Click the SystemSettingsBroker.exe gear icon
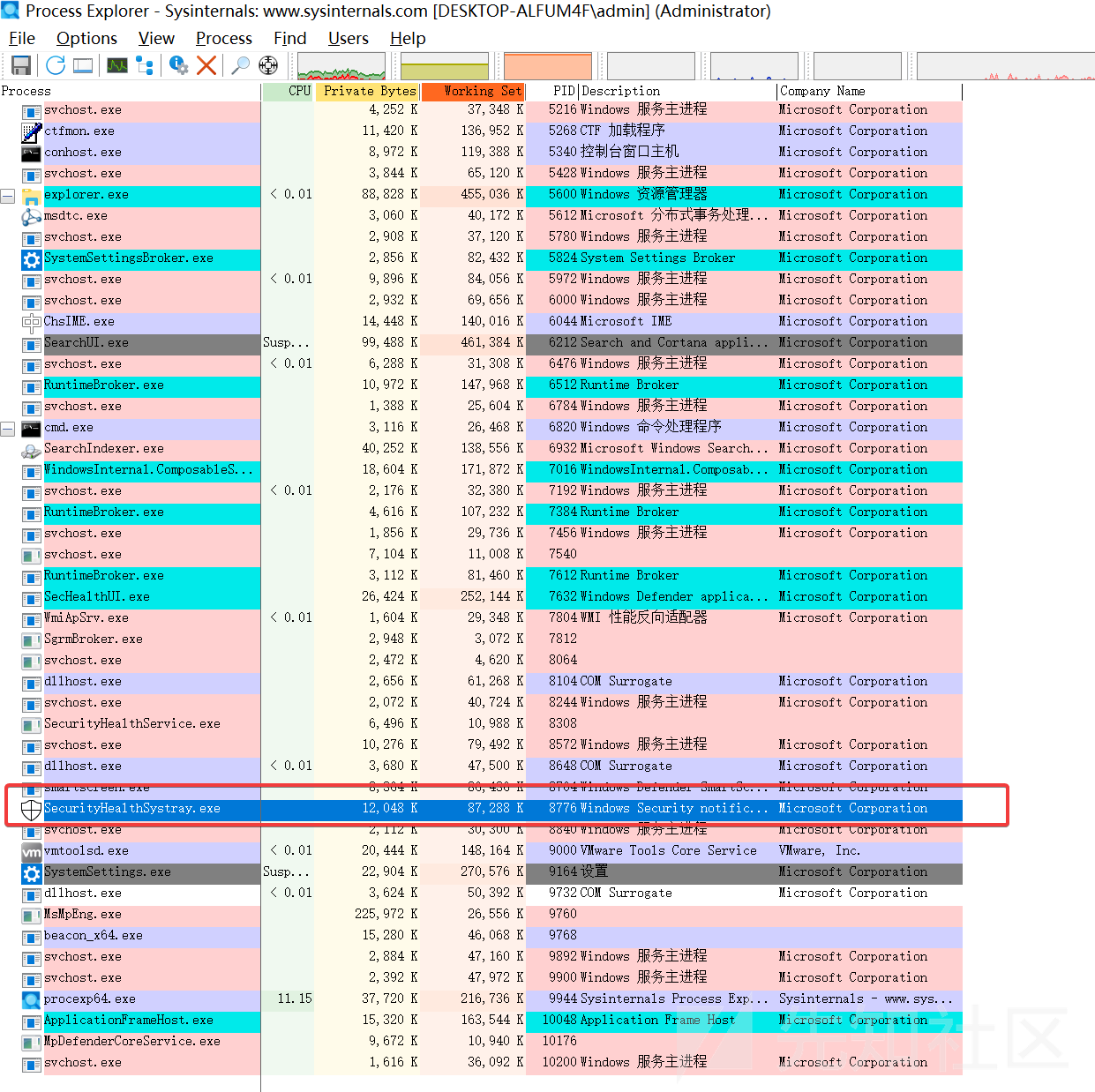 [32, 259]
